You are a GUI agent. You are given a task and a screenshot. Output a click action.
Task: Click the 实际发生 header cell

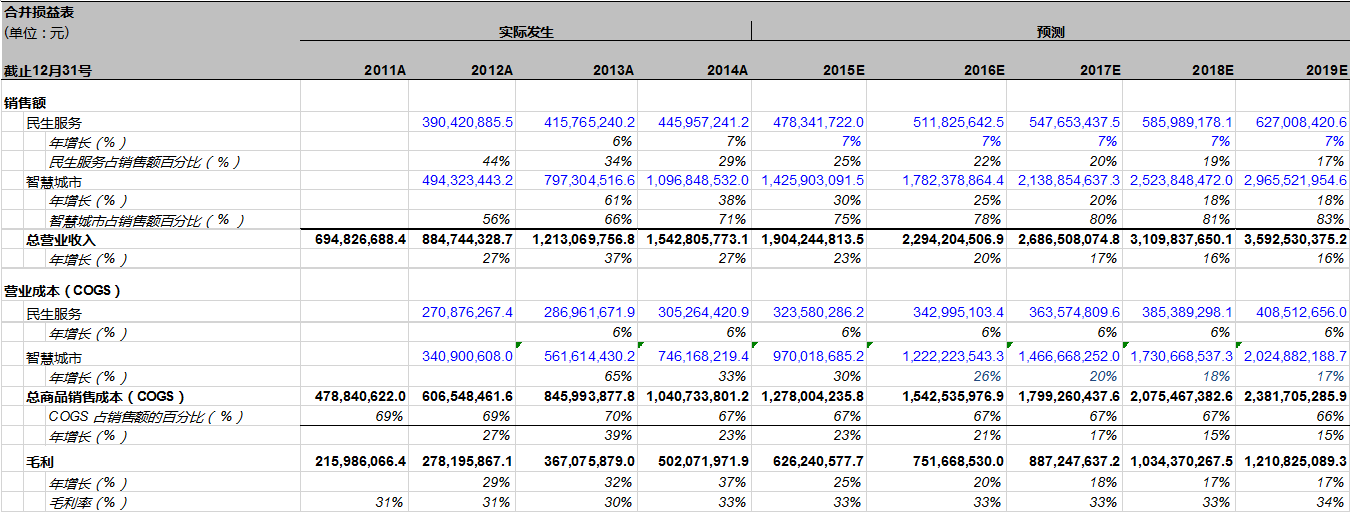point(526,32)
